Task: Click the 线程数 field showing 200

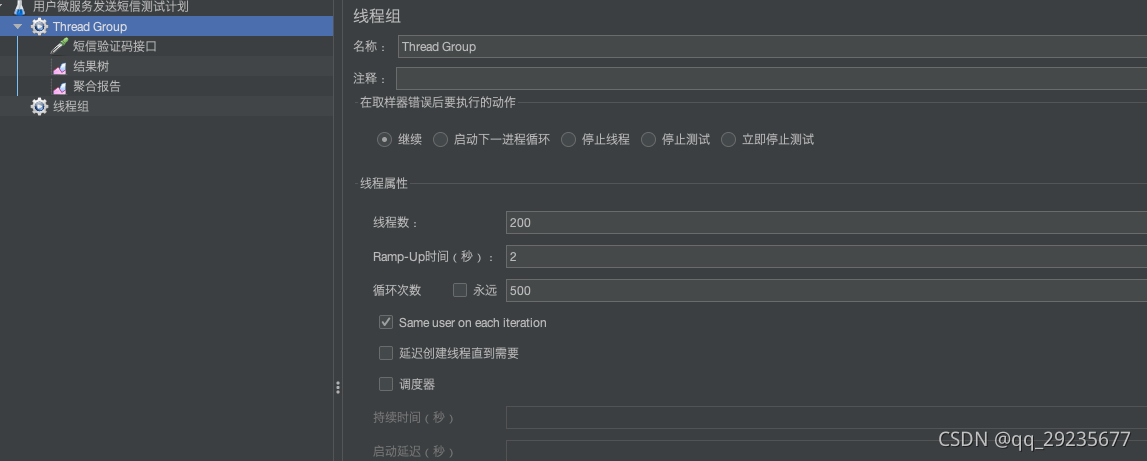Action: tap(827, 222)
